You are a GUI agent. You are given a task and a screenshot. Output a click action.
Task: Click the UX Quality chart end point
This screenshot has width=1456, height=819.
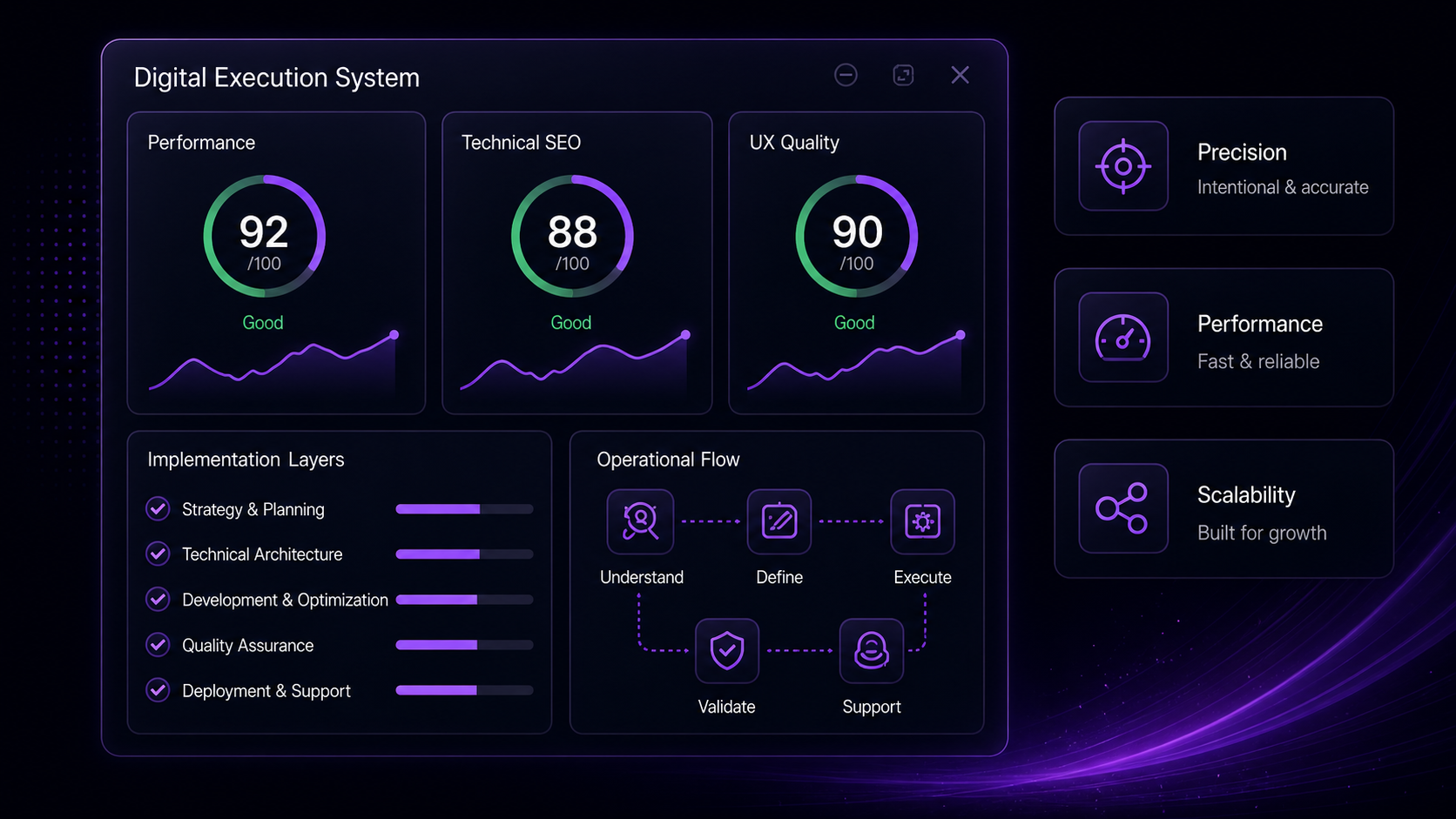point(961,335)
